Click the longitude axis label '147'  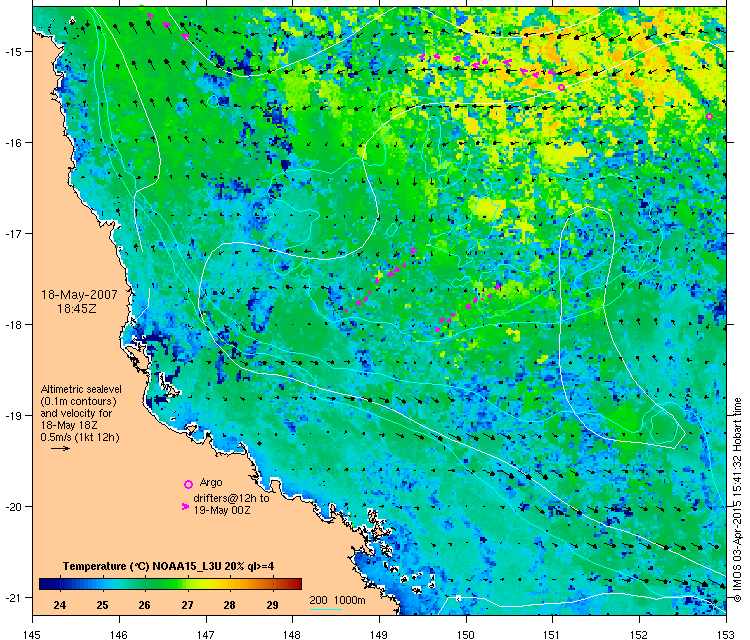tap(206, 635)
